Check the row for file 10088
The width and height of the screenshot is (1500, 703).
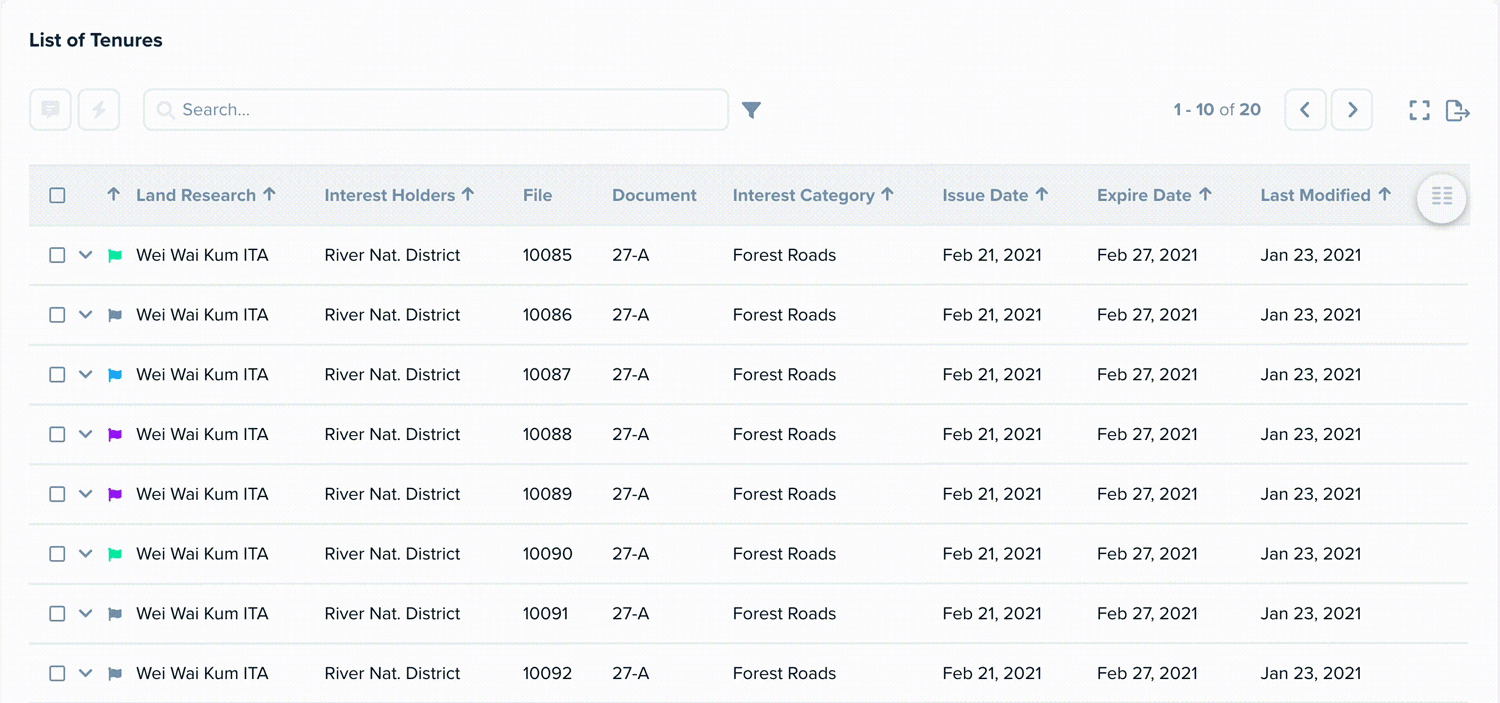(x=57, y=435)
